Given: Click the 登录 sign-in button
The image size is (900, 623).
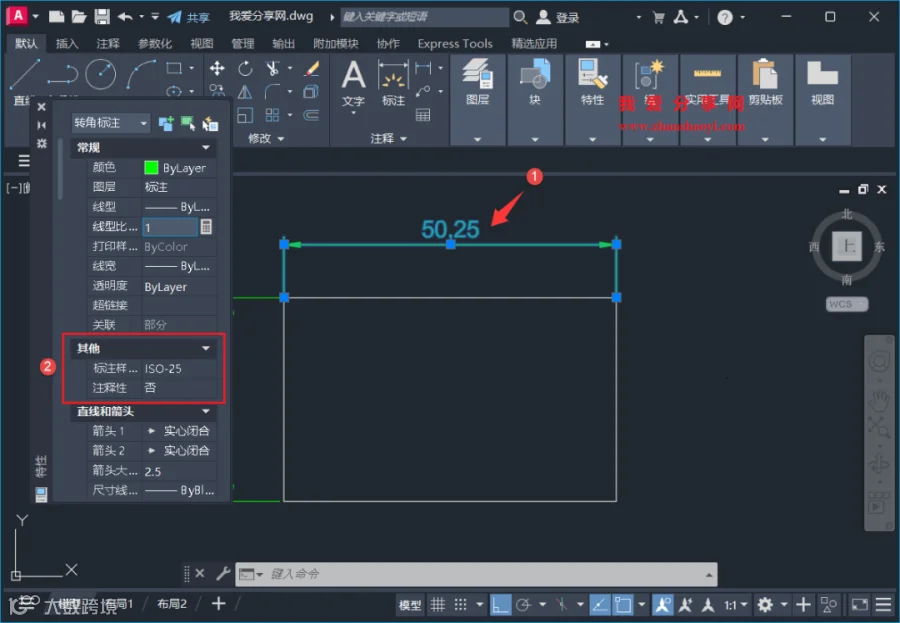Looking at the screenshot, I should pos(557,17).
